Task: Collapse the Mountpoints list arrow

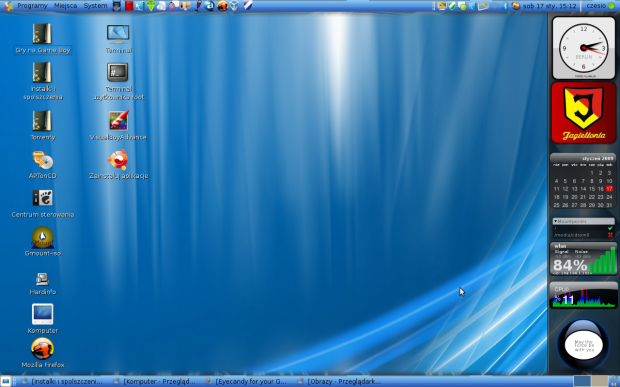Action: tap(555, 221)
